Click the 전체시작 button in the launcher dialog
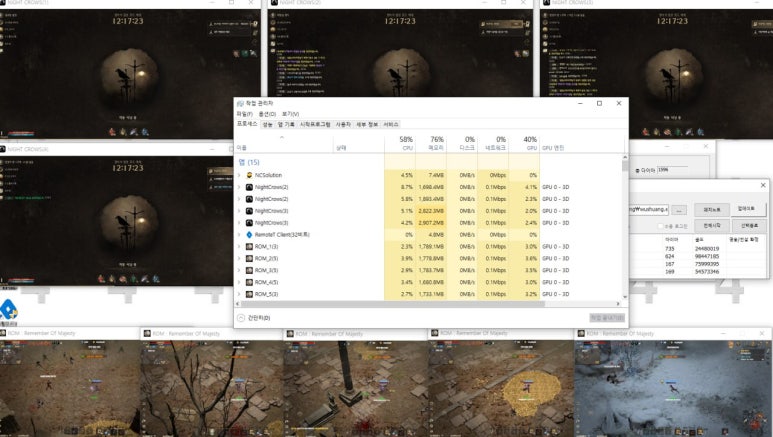 [711, 225]
